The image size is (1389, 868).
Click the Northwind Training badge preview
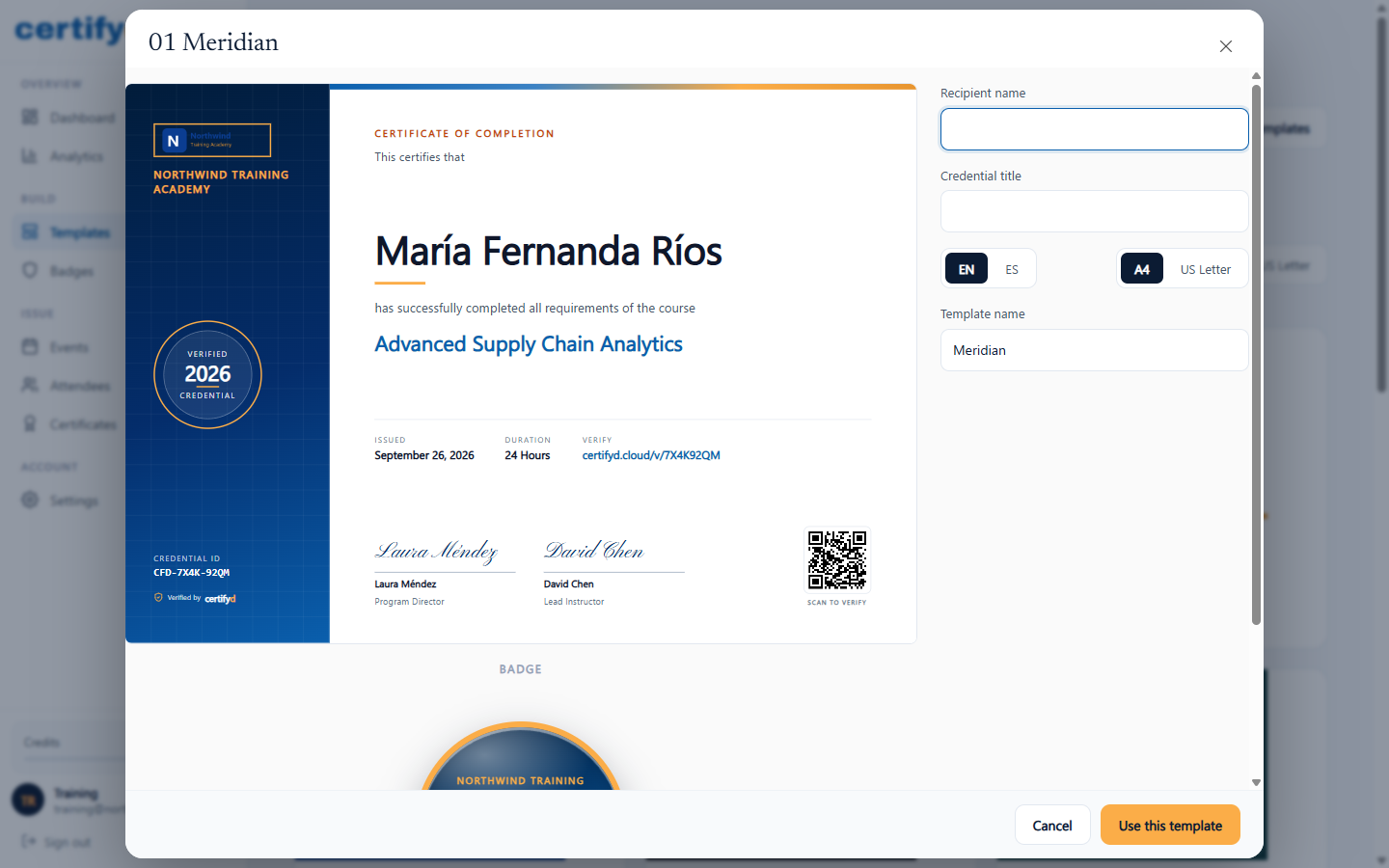[521, 756]
